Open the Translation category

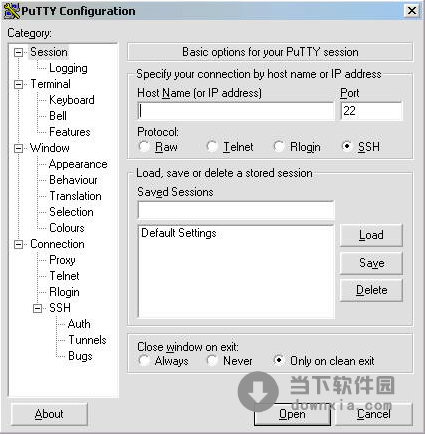[75, 196]
